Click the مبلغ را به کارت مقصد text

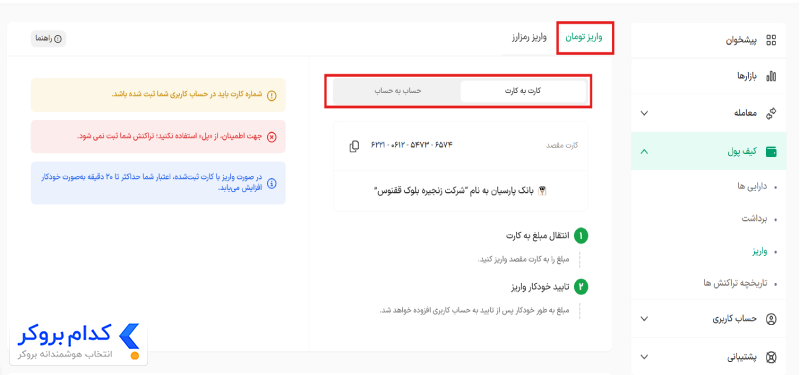coord(524,260)
